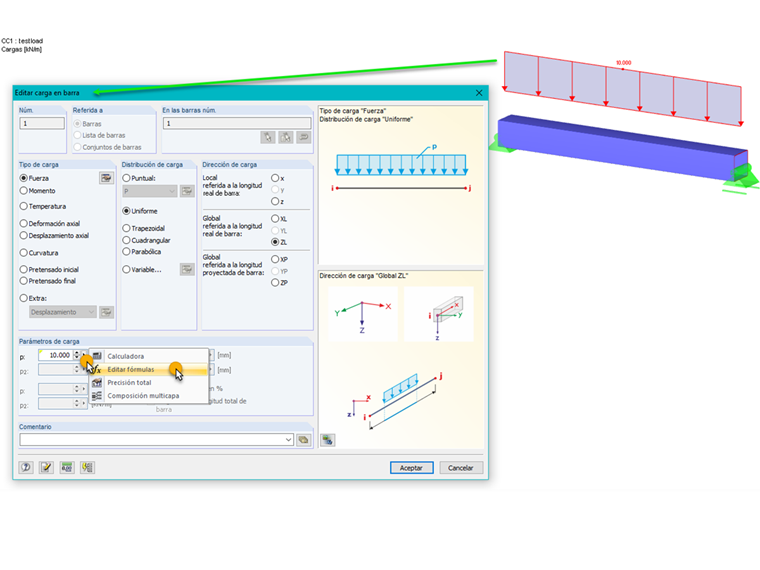Select Trapezoidal load distribution
Screen dimensions: 760x570
pyautogui.click(x=127, y=228)
